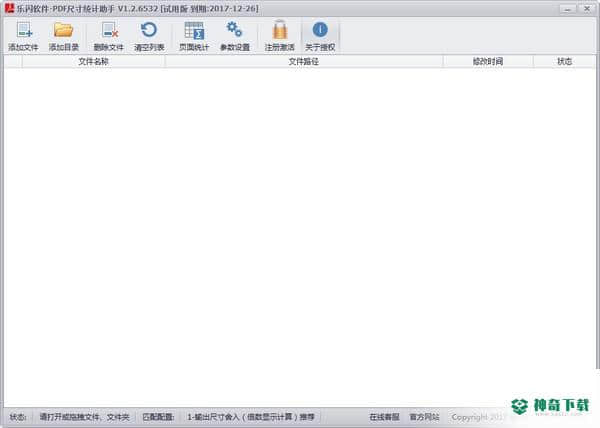Run 页面统计 page statistics
Image resolution: width=600 pixels, height=428 pixels.
click(x=194, y=36)
